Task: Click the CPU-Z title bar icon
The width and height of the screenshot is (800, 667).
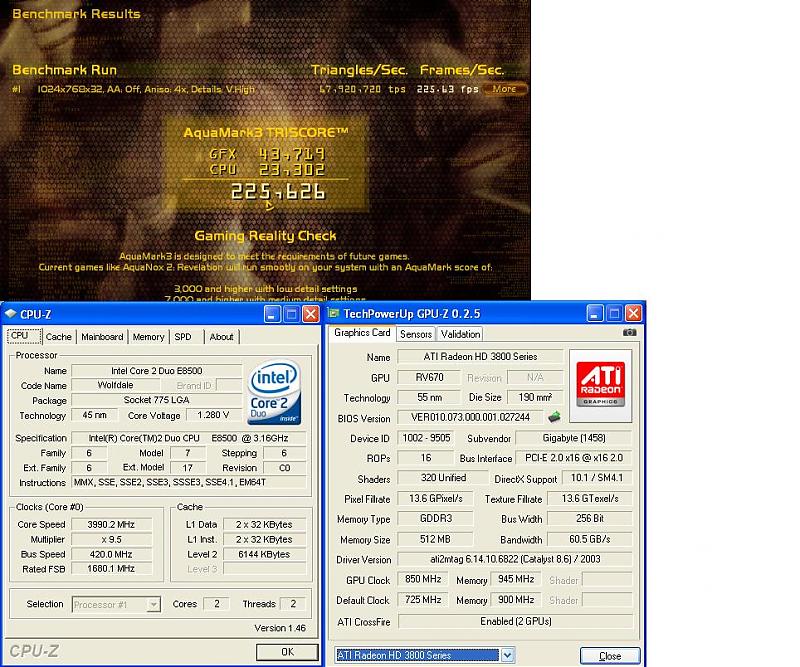Action: (x=10, y=314)
